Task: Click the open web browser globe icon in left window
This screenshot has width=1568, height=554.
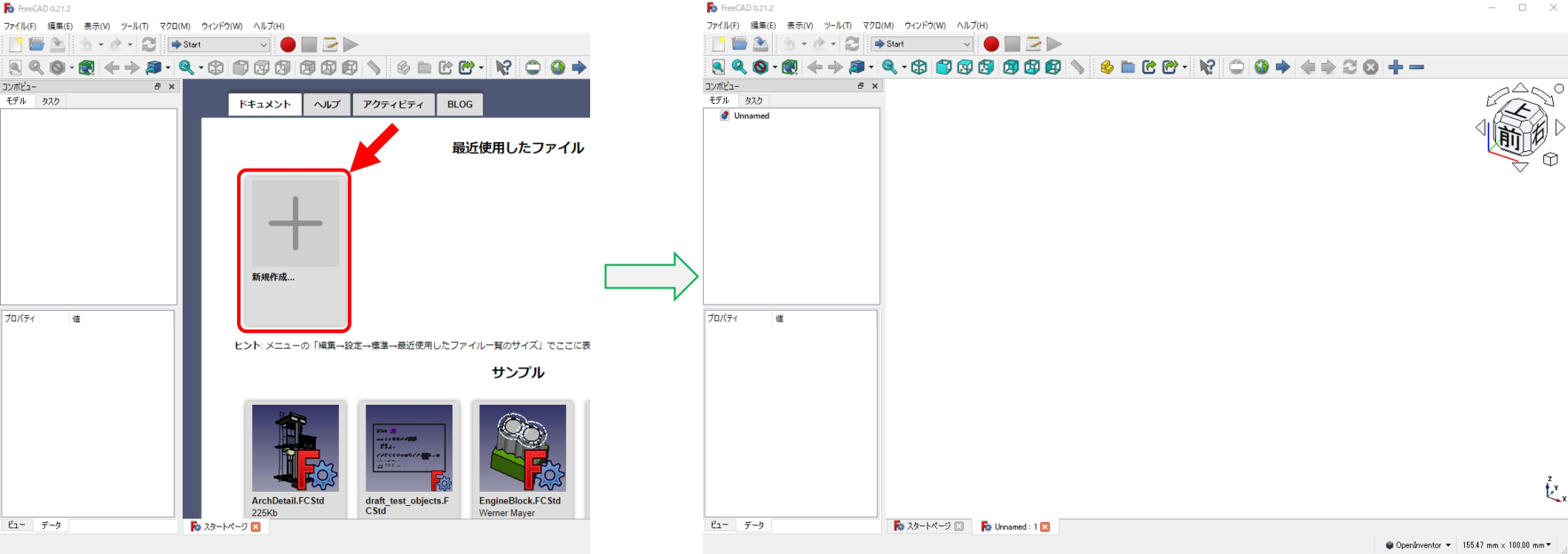Action: click(x=557, y=67)
